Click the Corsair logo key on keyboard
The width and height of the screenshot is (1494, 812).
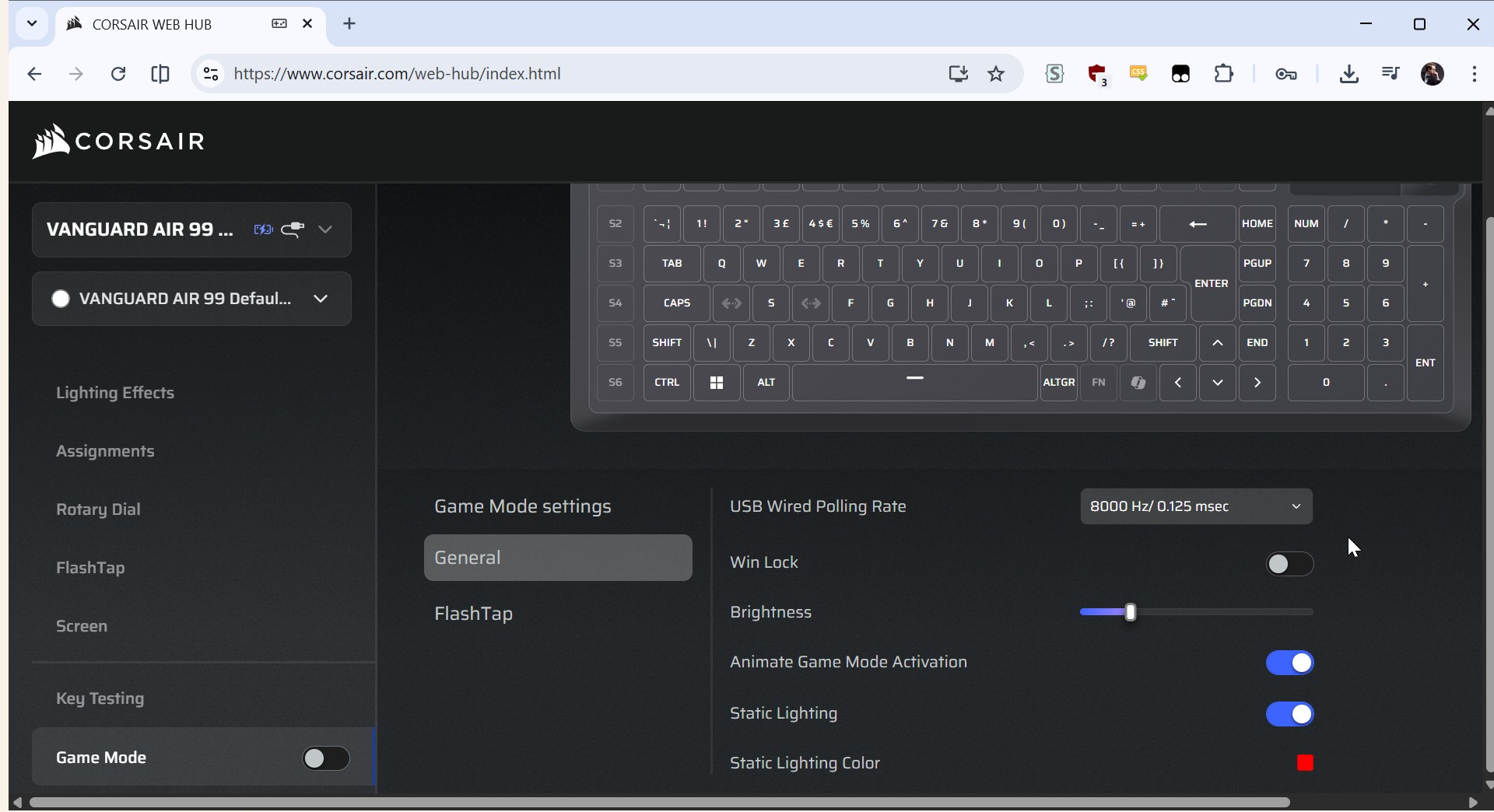(1138, 383)
